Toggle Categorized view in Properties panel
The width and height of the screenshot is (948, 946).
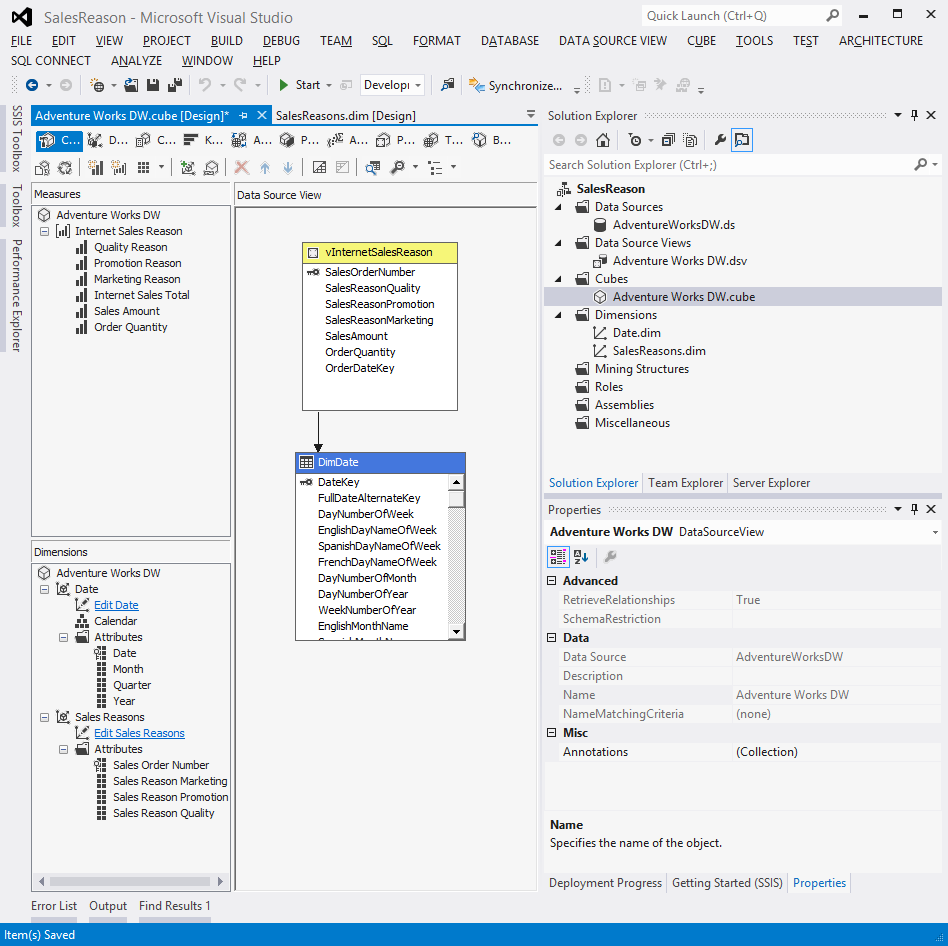[x=558, y=557]
